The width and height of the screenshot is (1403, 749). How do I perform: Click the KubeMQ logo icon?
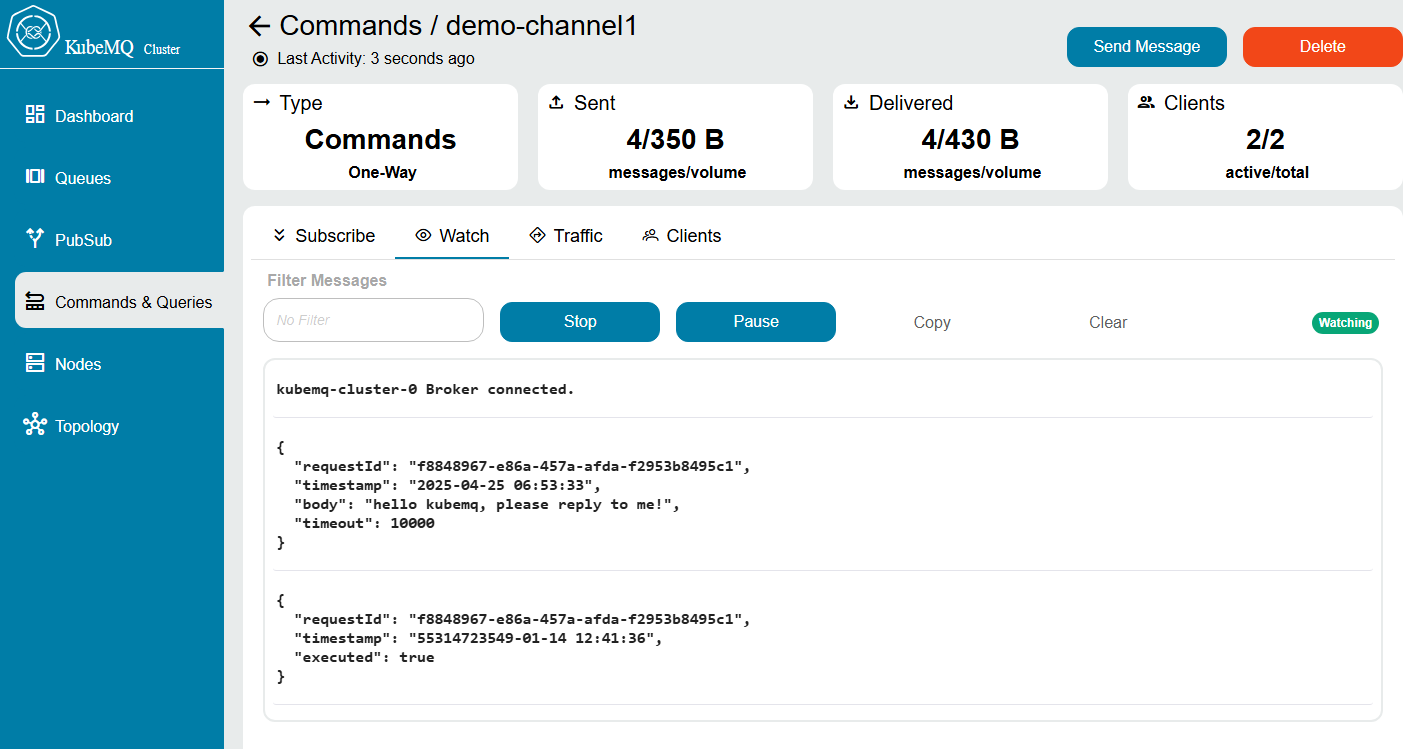point(33,34)
